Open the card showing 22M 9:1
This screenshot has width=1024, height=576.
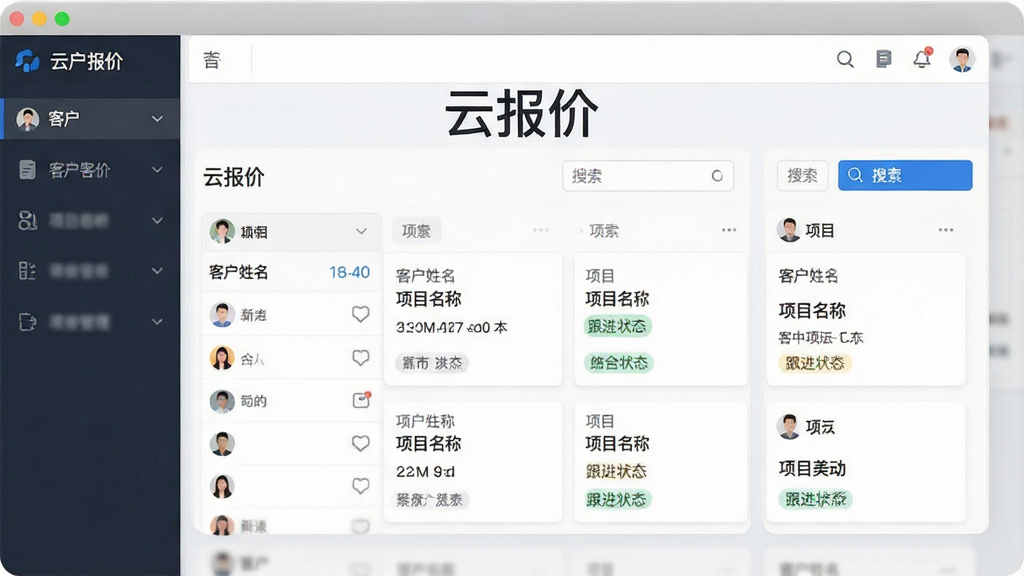click(473, 461)
